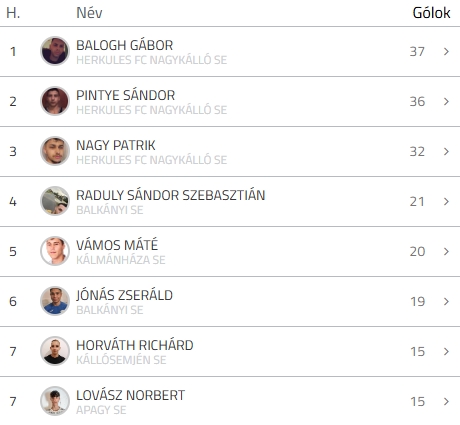
Task: Click Pintye Sándor's avatar picture
Action: pos(55,101)
